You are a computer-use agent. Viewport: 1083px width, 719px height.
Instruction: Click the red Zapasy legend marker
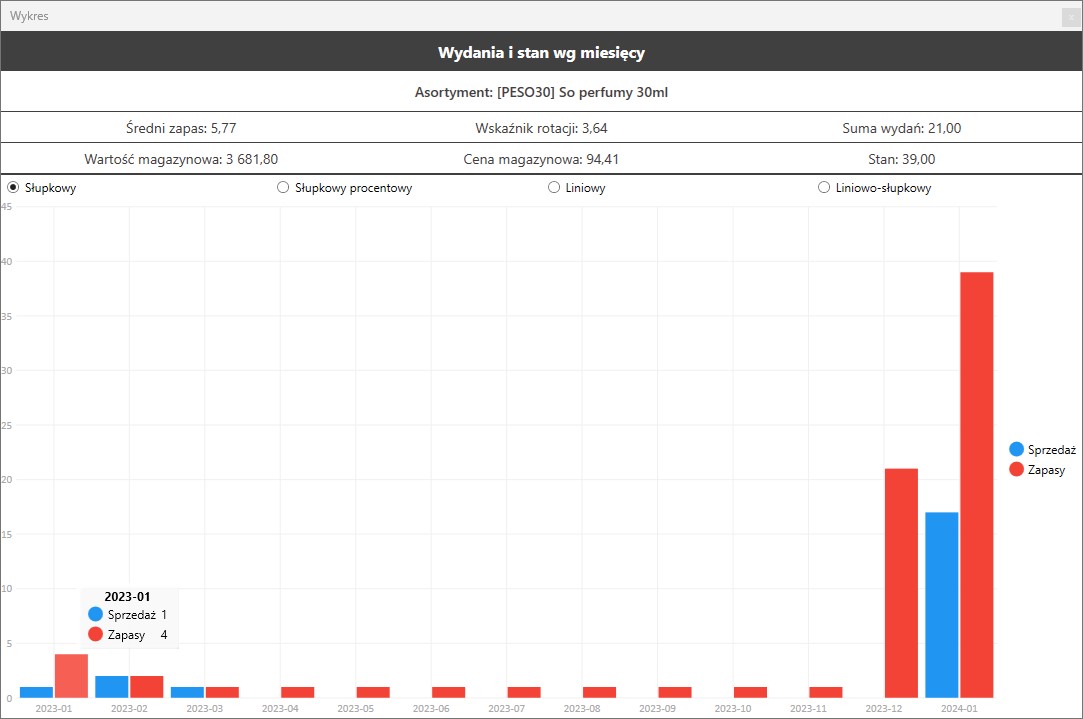point(1017,470)
